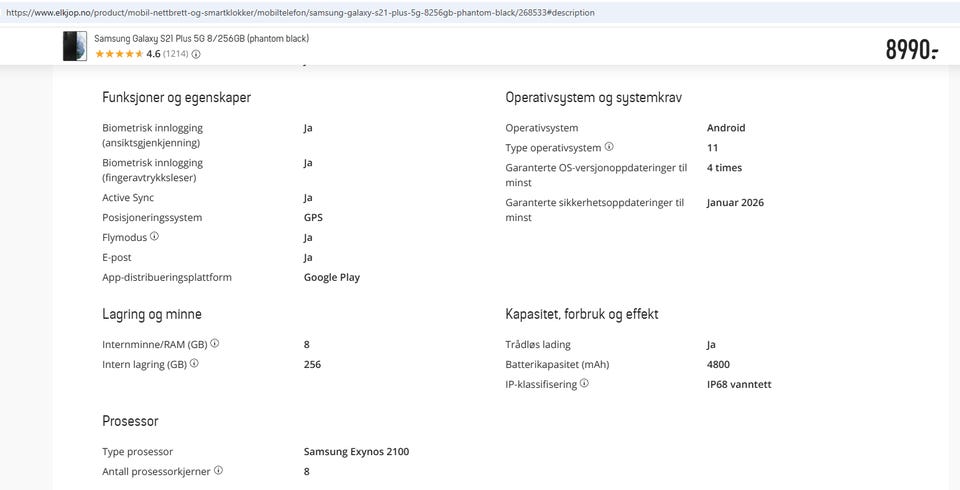Click the Prosessor heading

[x=130, y=421]
